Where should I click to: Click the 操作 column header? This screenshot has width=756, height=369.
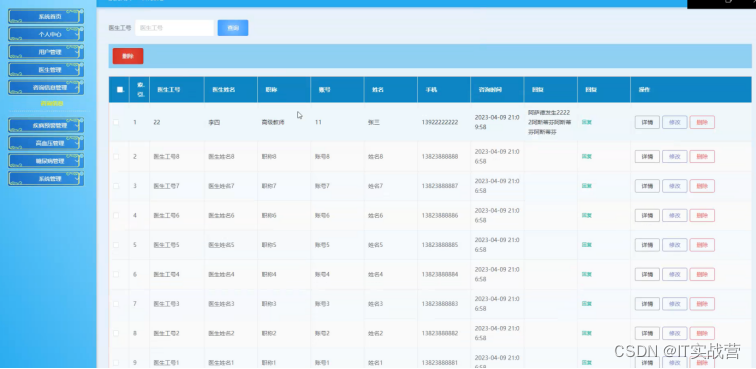pos(645,90)
